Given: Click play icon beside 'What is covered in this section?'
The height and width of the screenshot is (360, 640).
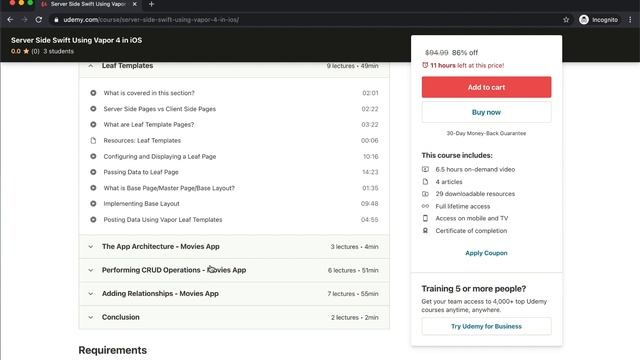Looking at the screenshot, I should pos(93,93).
